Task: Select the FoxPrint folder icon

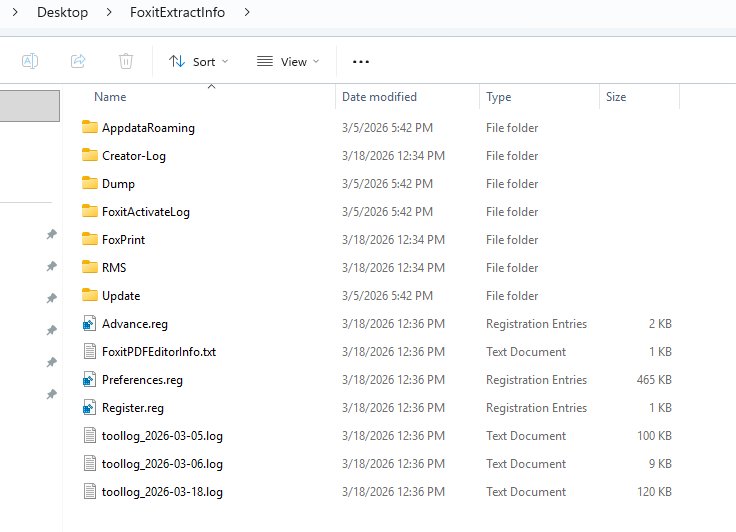Action: [90, 239]
